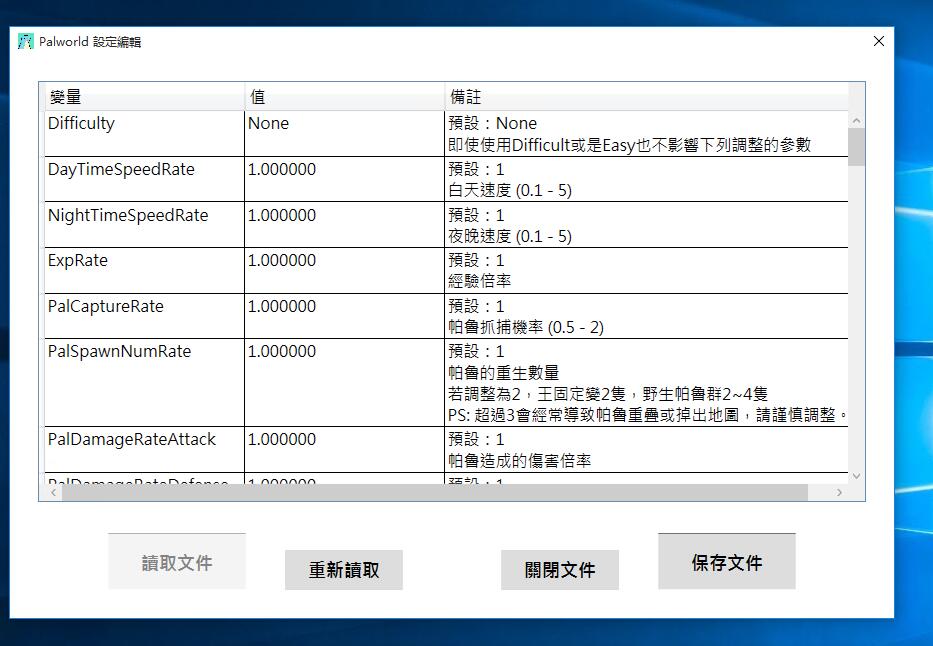
Task: Select the Difficulty variable cell
Action: pos(145,134)
